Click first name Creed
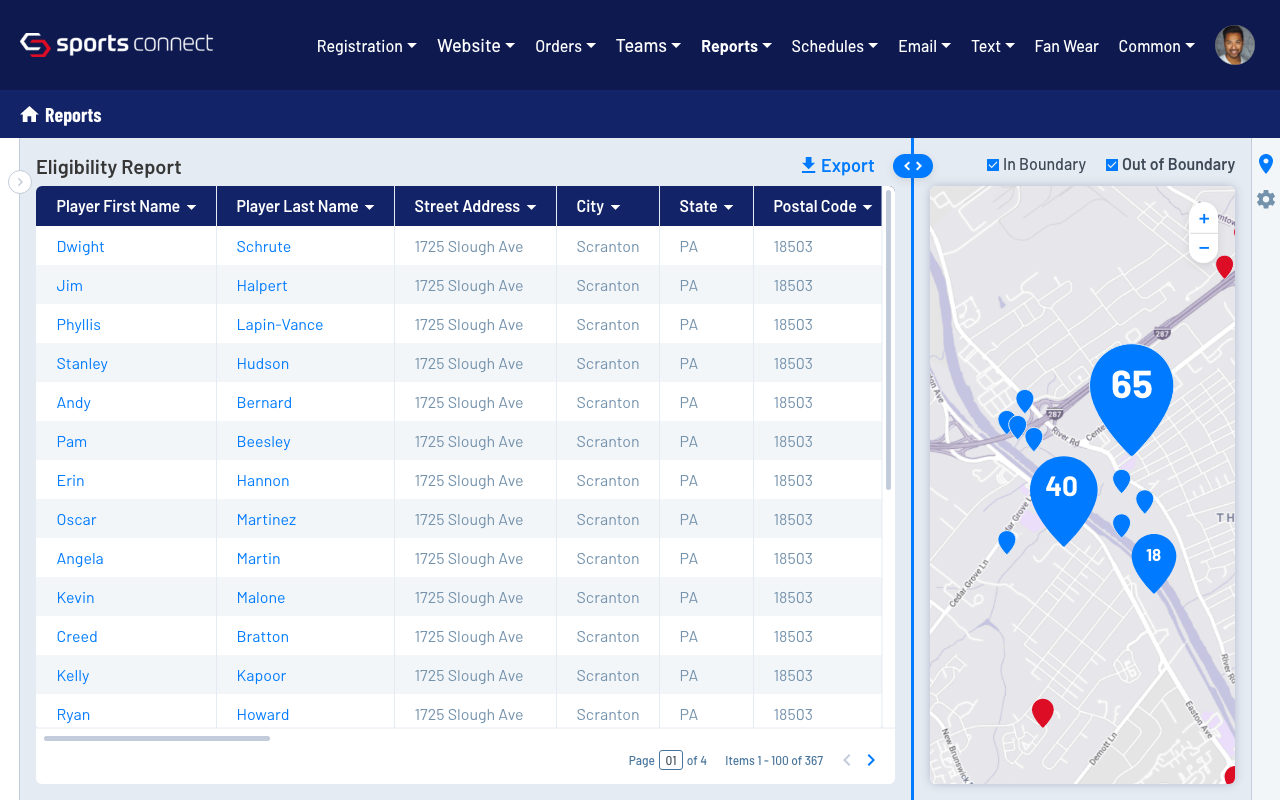 77,637
